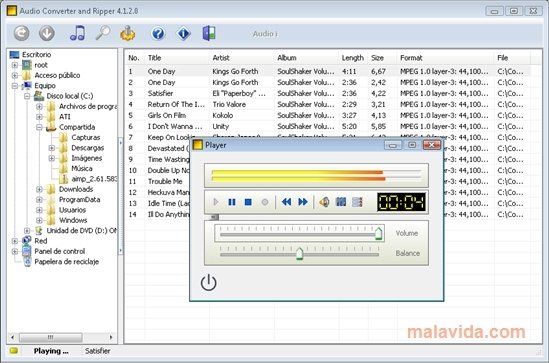This screenshot has width=549, height=363.
Task: Click the play button in Player
Action: coord(216,202)
